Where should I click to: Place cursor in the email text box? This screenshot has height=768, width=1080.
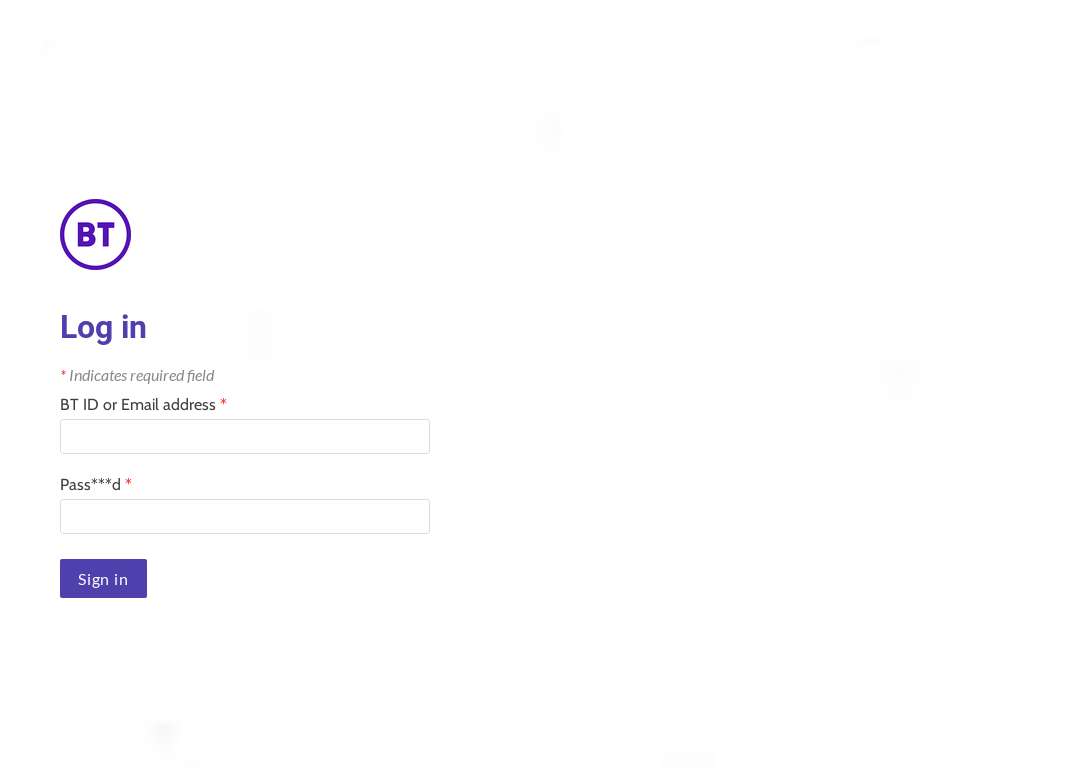(x=245, y=437)
